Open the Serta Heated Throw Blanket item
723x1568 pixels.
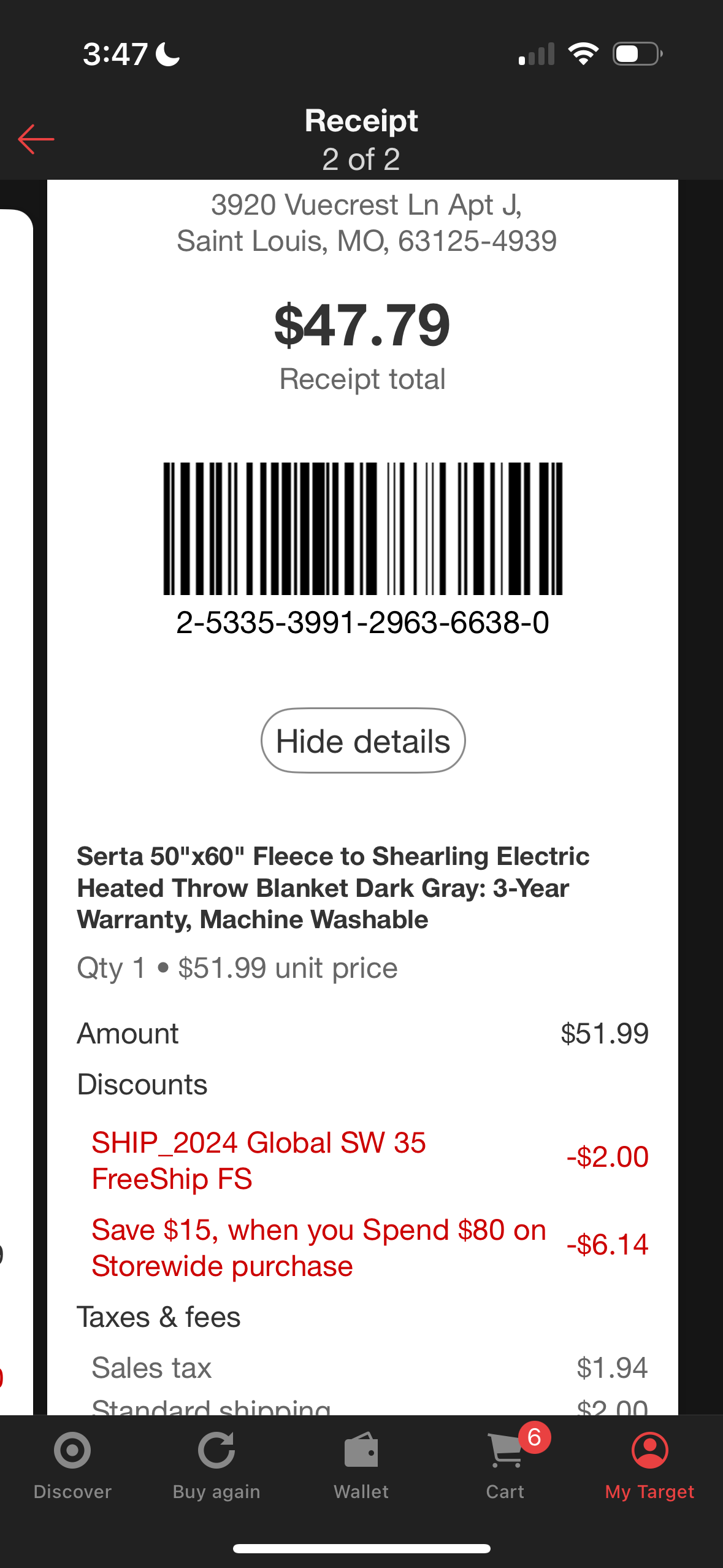tap(333, 888)
